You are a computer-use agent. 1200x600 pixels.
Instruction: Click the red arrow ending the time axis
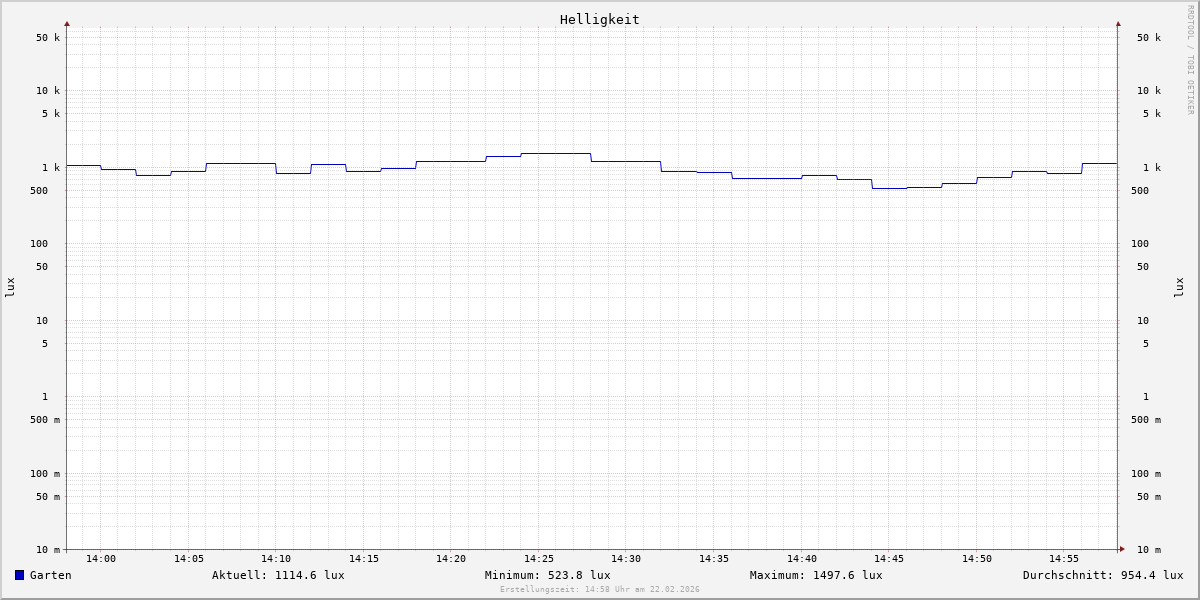click(x=1122, y=549)
